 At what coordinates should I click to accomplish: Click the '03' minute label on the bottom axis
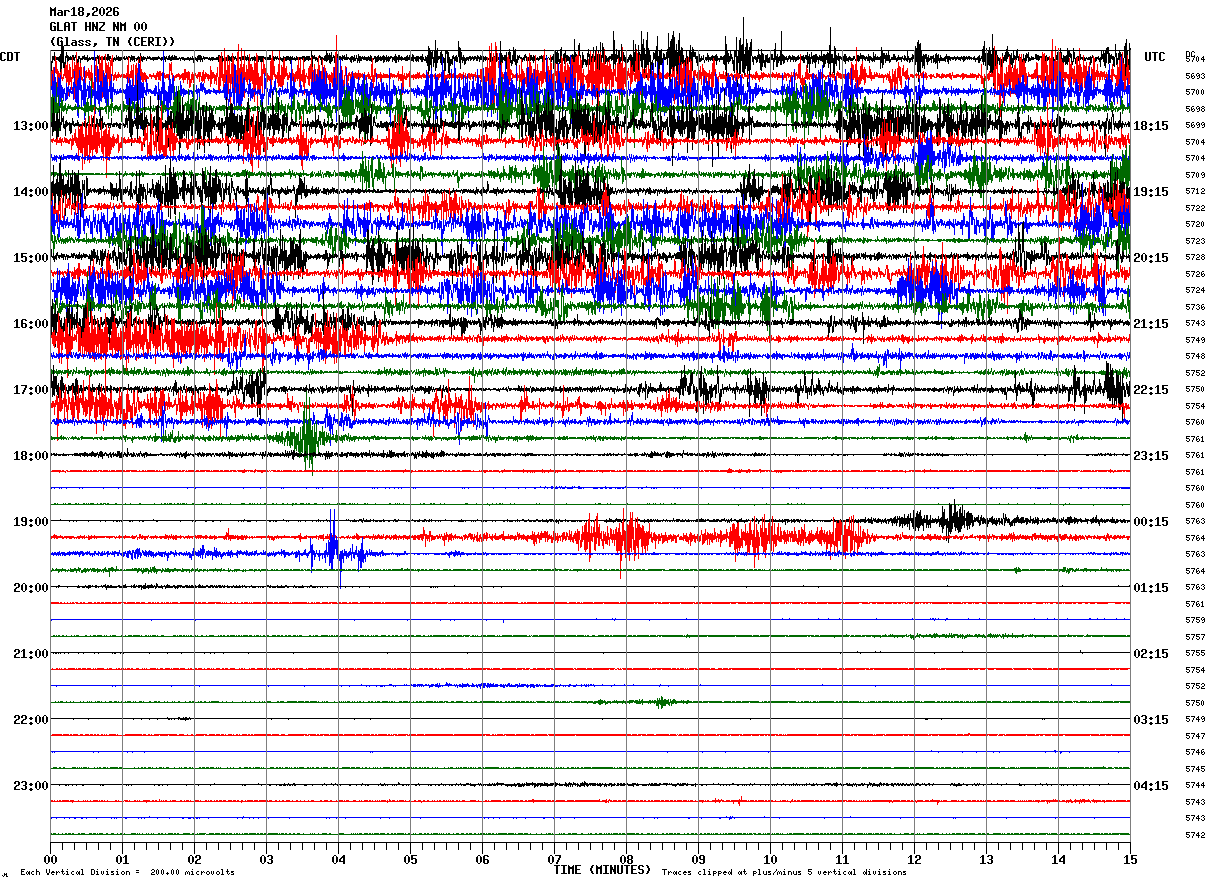(x=266, y=859)
